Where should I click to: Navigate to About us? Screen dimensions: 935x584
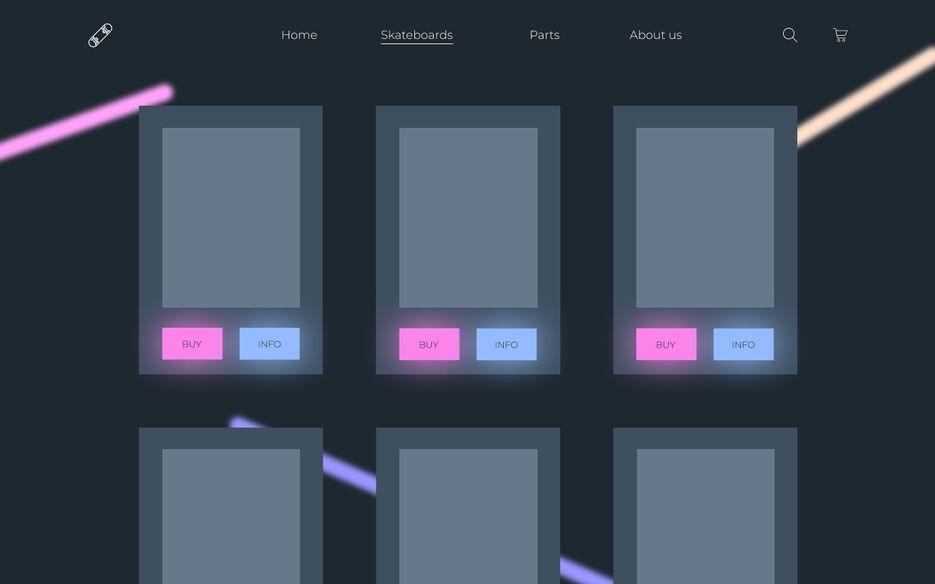(655, 35)
